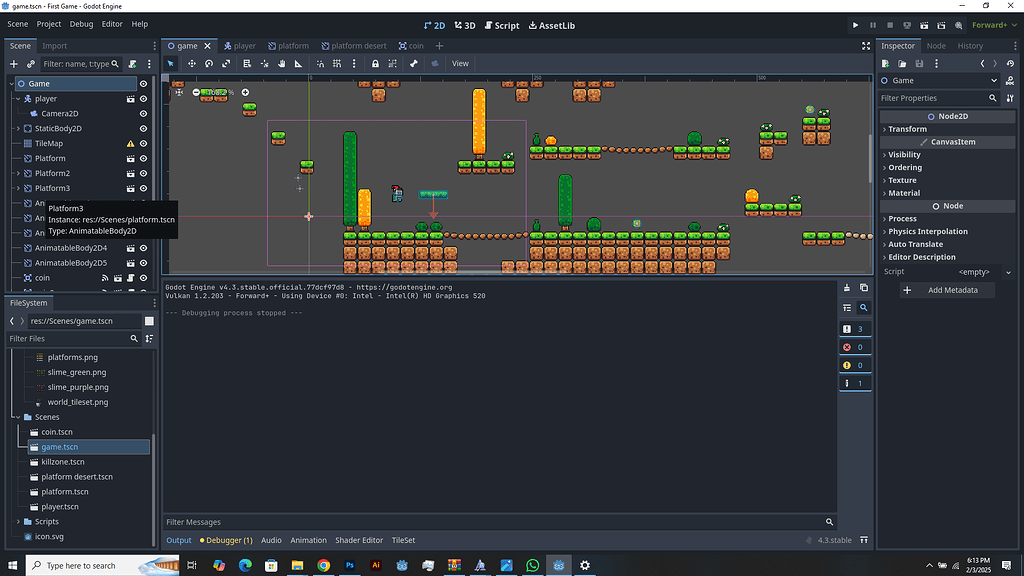Group selected node's children icon
This screenshot has height=576, width=1024.
[x=392, y=63]
